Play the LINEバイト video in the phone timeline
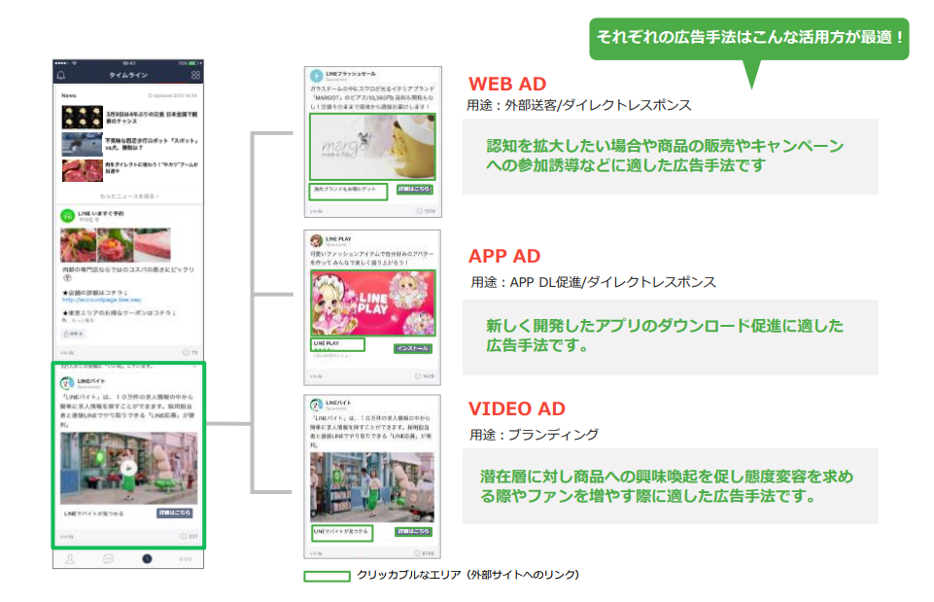This screenshot has height=602, width=934. [x=128, y=468]
